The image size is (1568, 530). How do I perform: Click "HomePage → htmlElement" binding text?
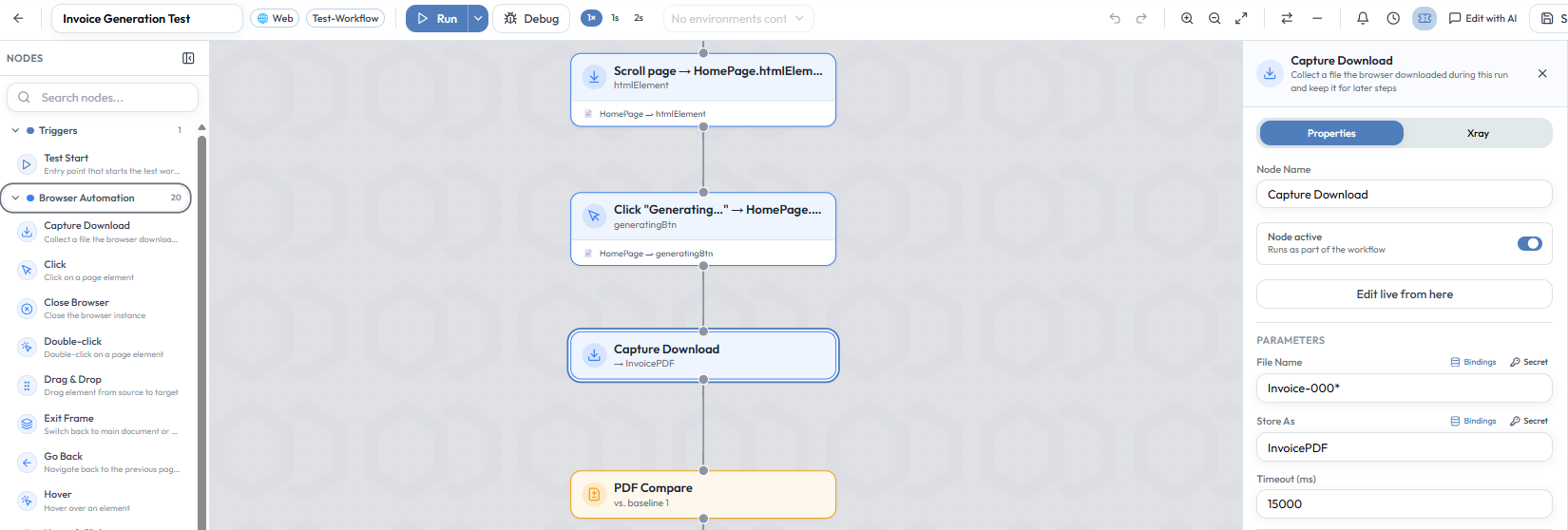(652, 114)
